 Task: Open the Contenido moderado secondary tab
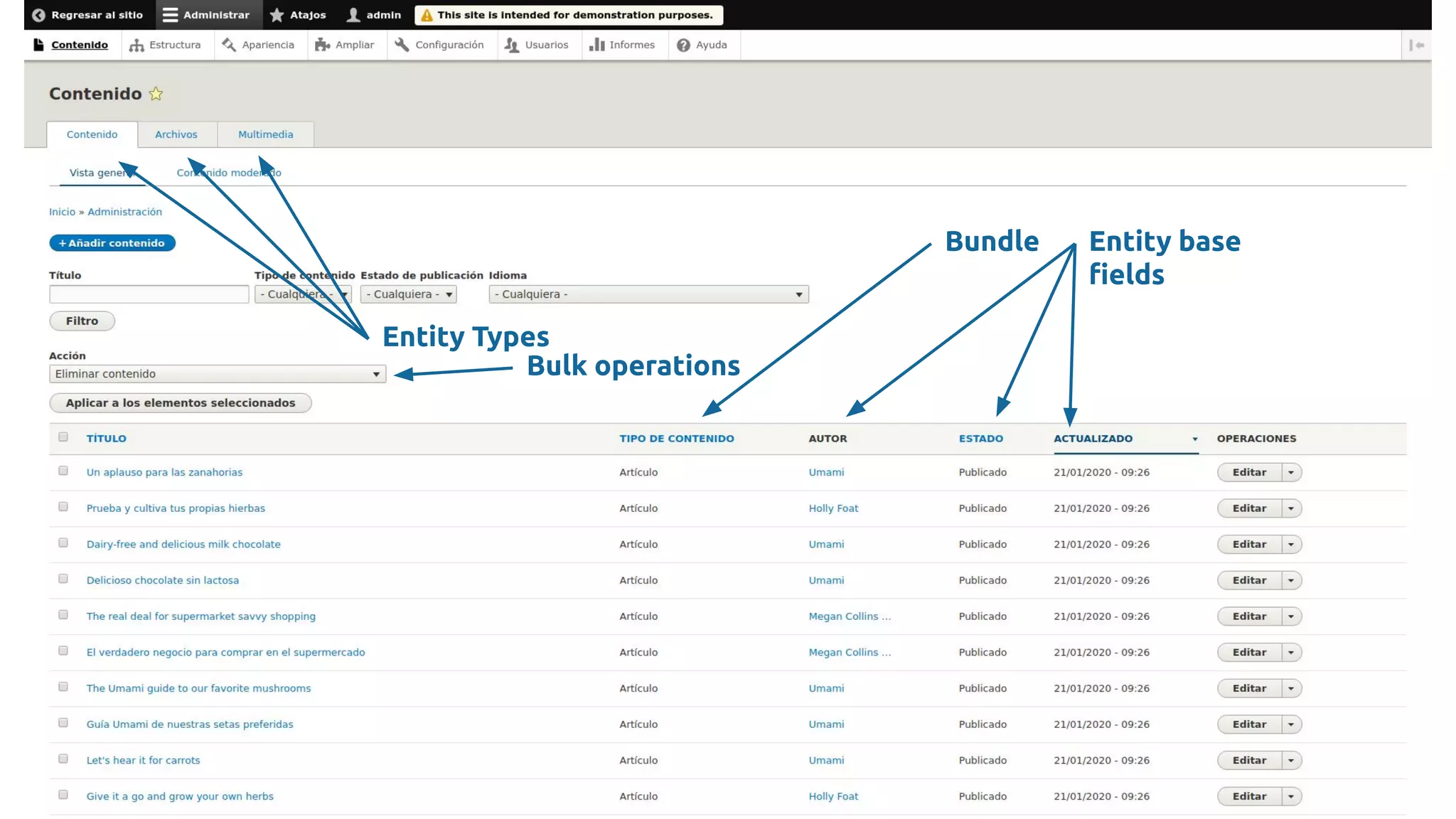pyautogui.click(x=229, y=173)
